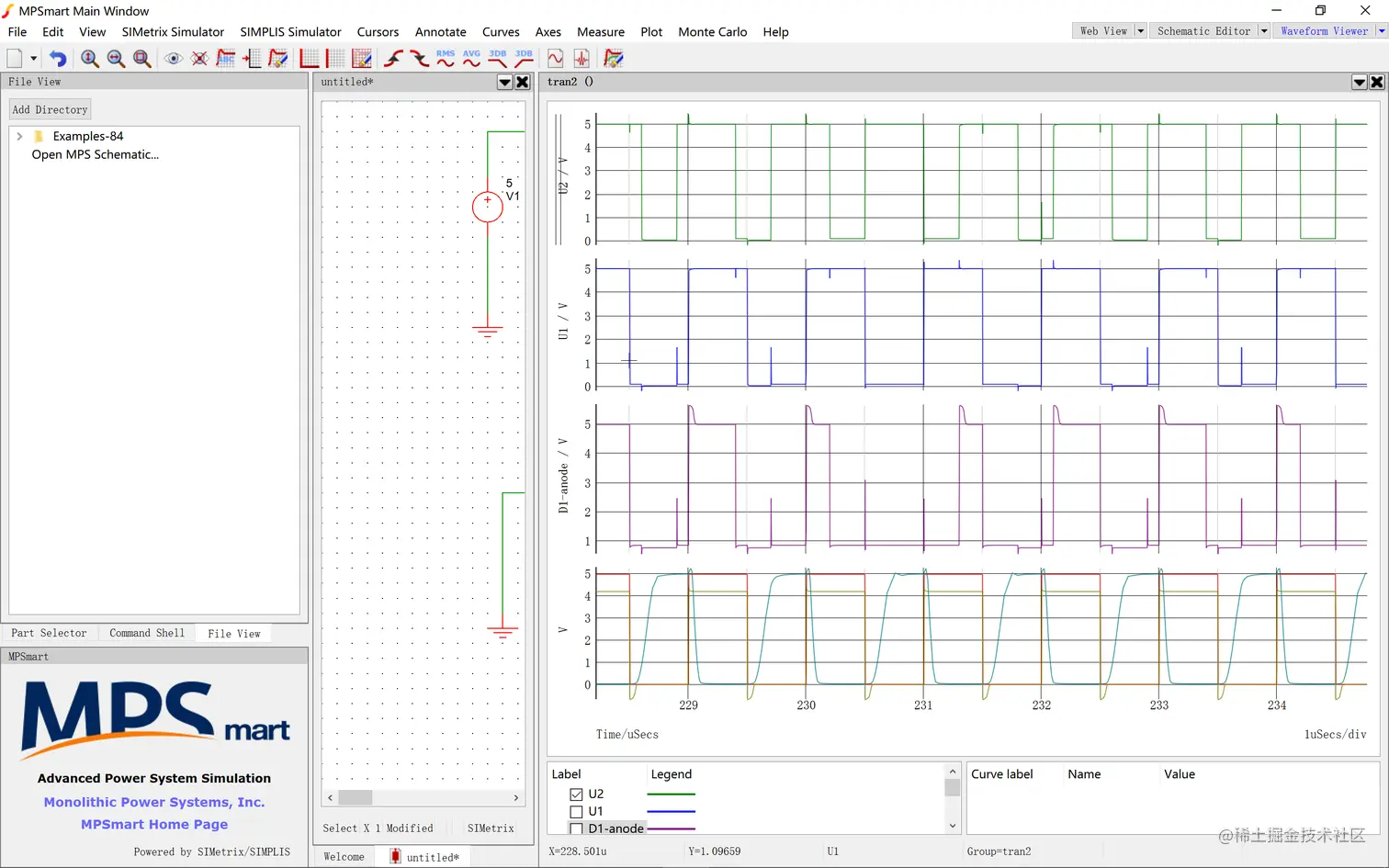Open the tran2 waveform panel dropdown arrow
Viewport: 1389px width, 868px height.
(1359, 82)
